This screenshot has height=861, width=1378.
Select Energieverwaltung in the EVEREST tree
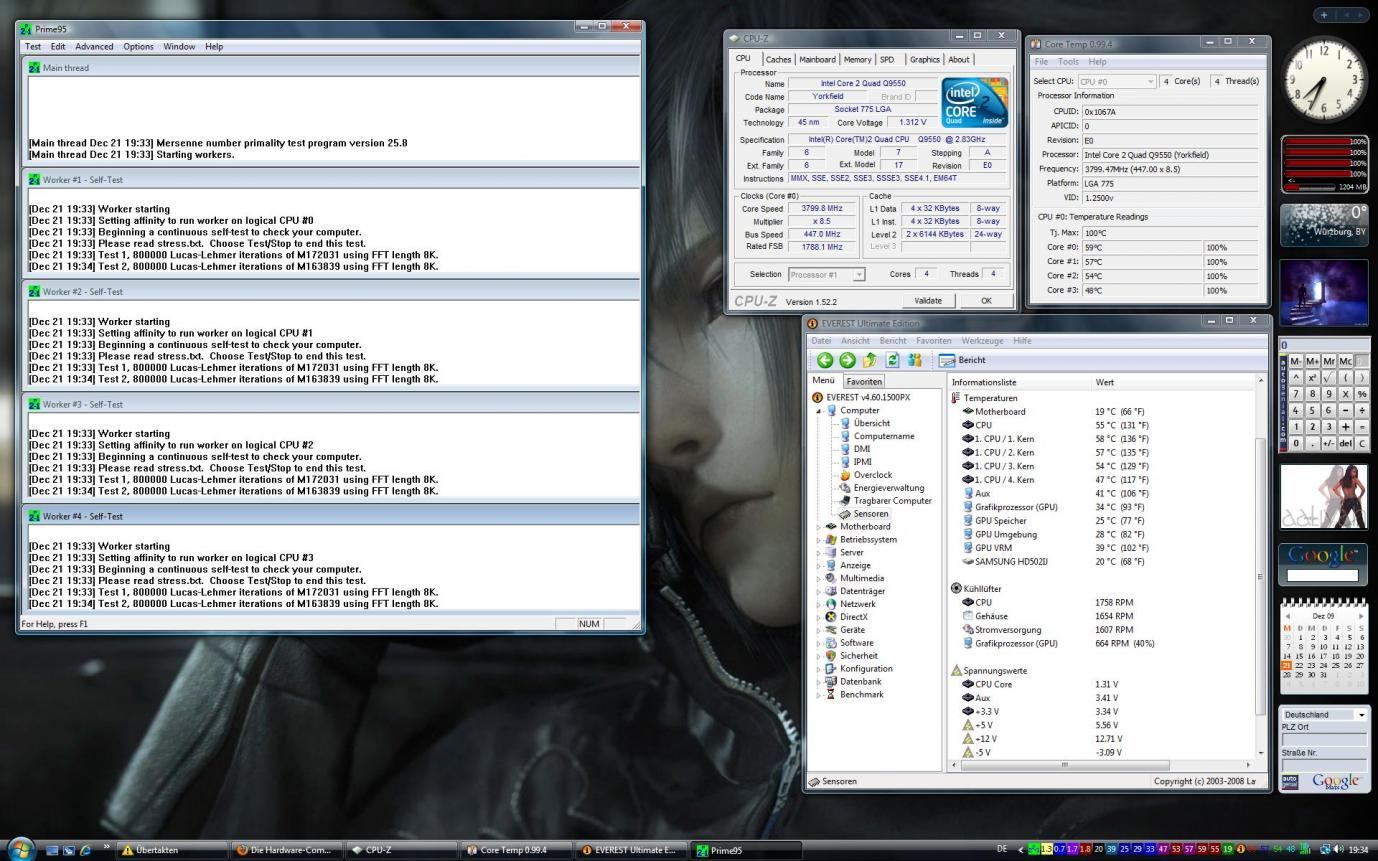(881, 488)
